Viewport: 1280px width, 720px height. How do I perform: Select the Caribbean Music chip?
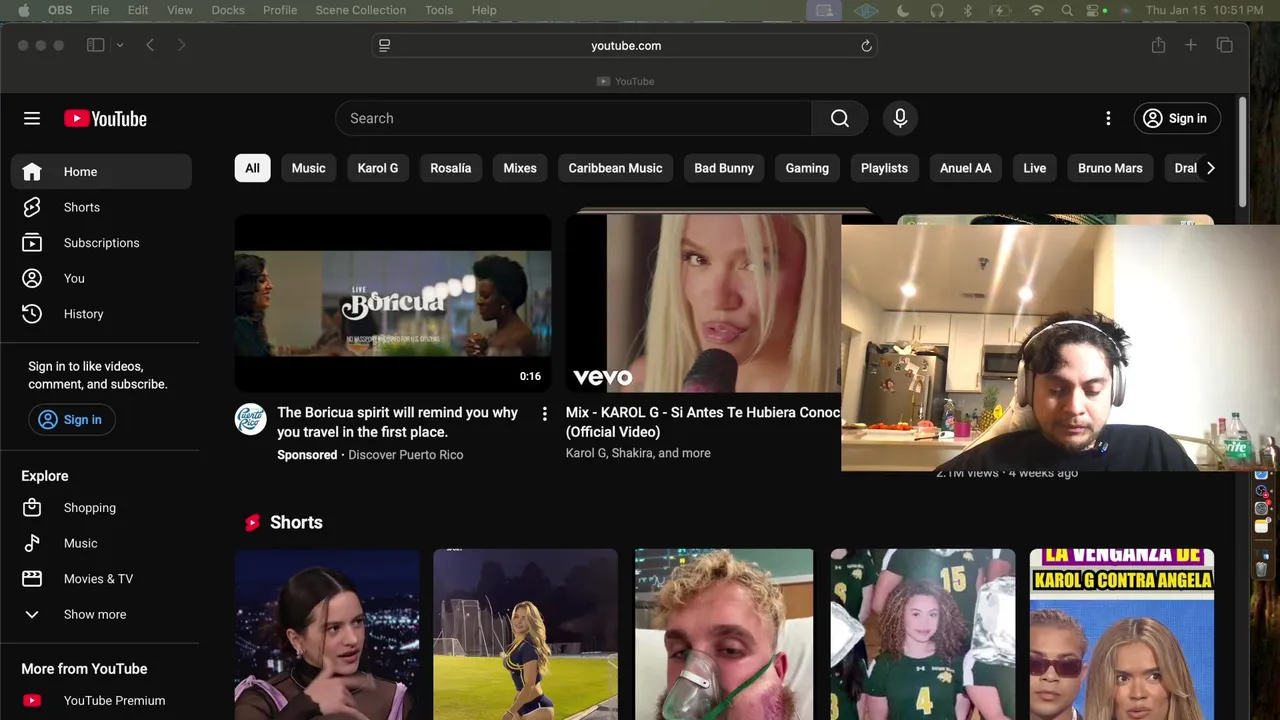click(615, 168)
